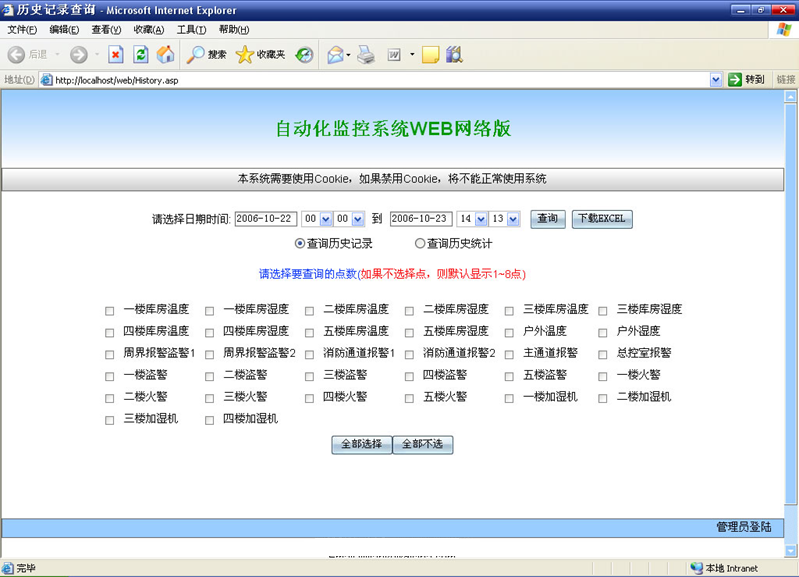Viewport: 799px width, 577px height.
Task: Click the Media/History round toolbar icon
Action: (x=304, y=55)
